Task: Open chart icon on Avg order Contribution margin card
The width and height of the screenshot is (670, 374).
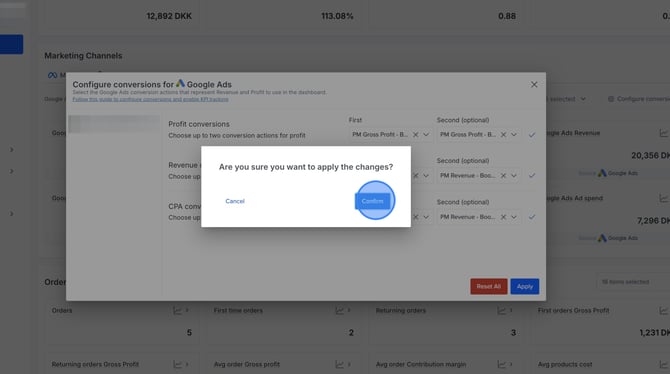Action: tap(501, 365)
